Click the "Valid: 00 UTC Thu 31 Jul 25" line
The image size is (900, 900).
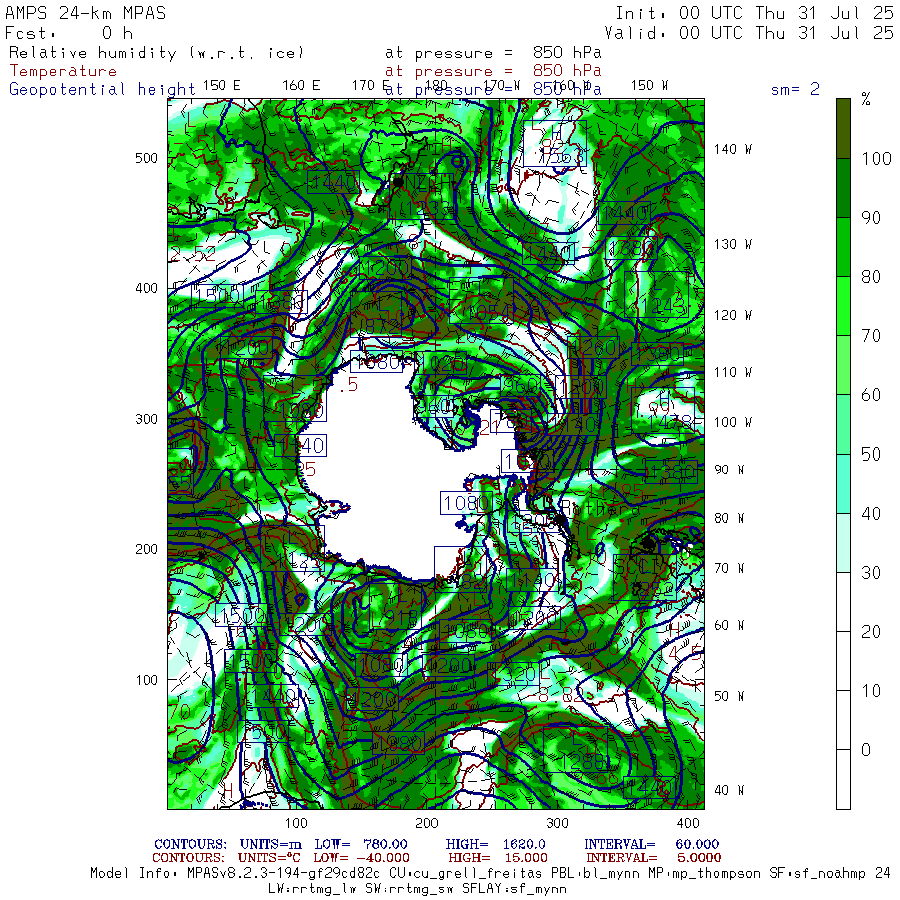click(748, 33)
